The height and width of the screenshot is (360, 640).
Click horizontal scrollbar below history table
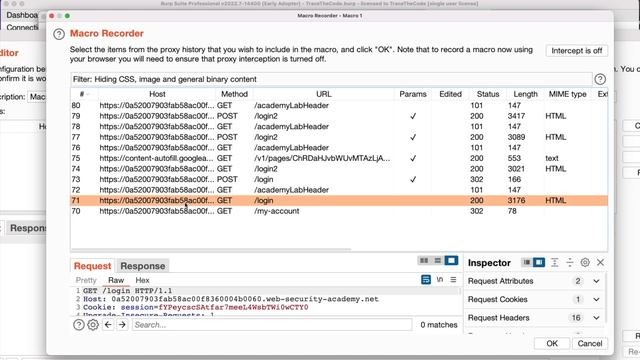211,249
